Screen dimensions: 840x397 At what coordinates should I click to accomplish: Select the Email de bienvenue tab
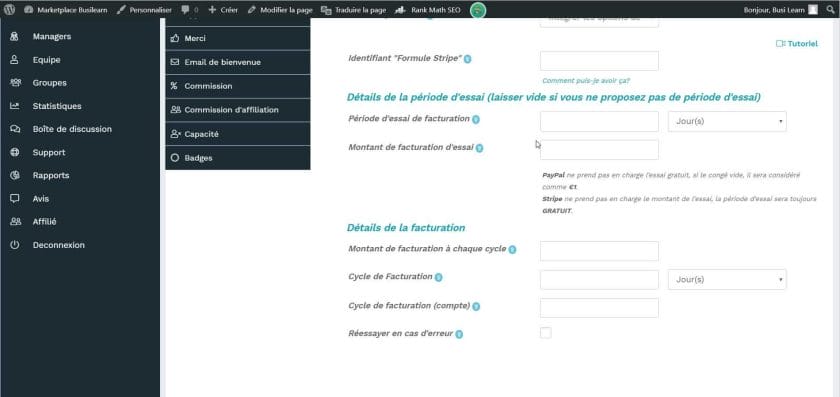238,62
